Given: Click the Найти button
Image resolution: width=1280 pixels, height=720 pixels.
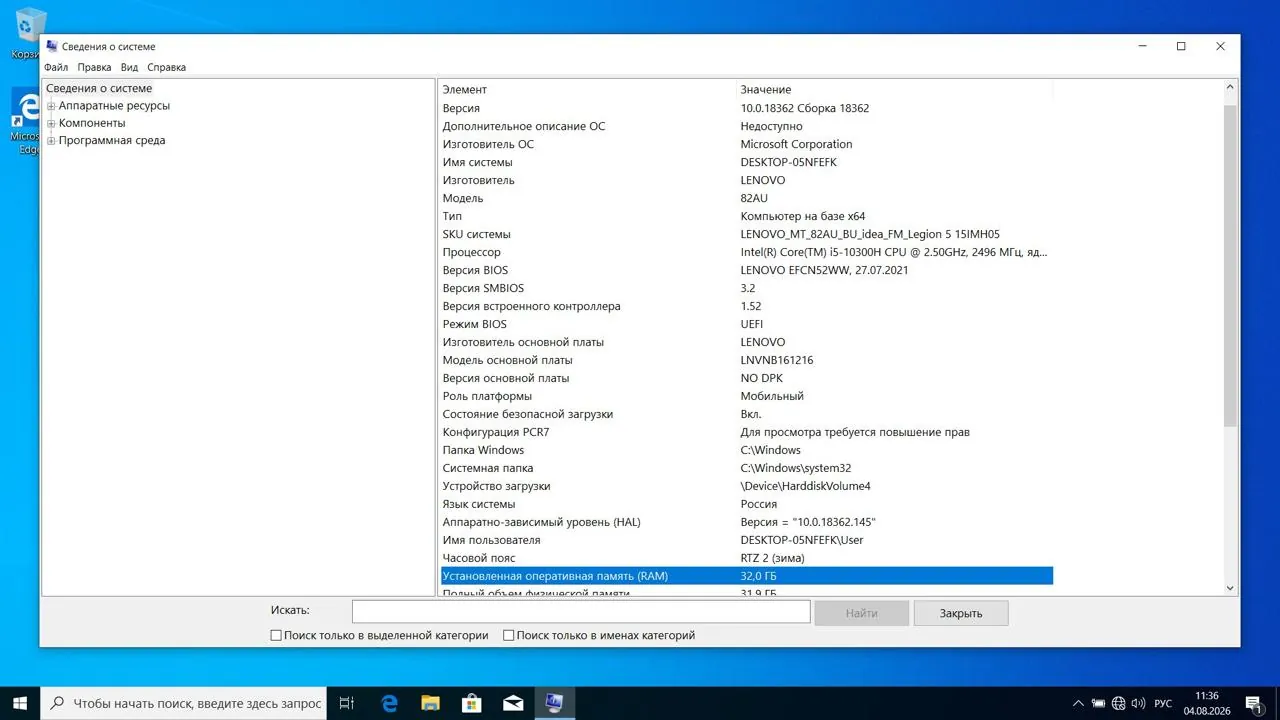Looking at the screenshot, I should [861, 613].
